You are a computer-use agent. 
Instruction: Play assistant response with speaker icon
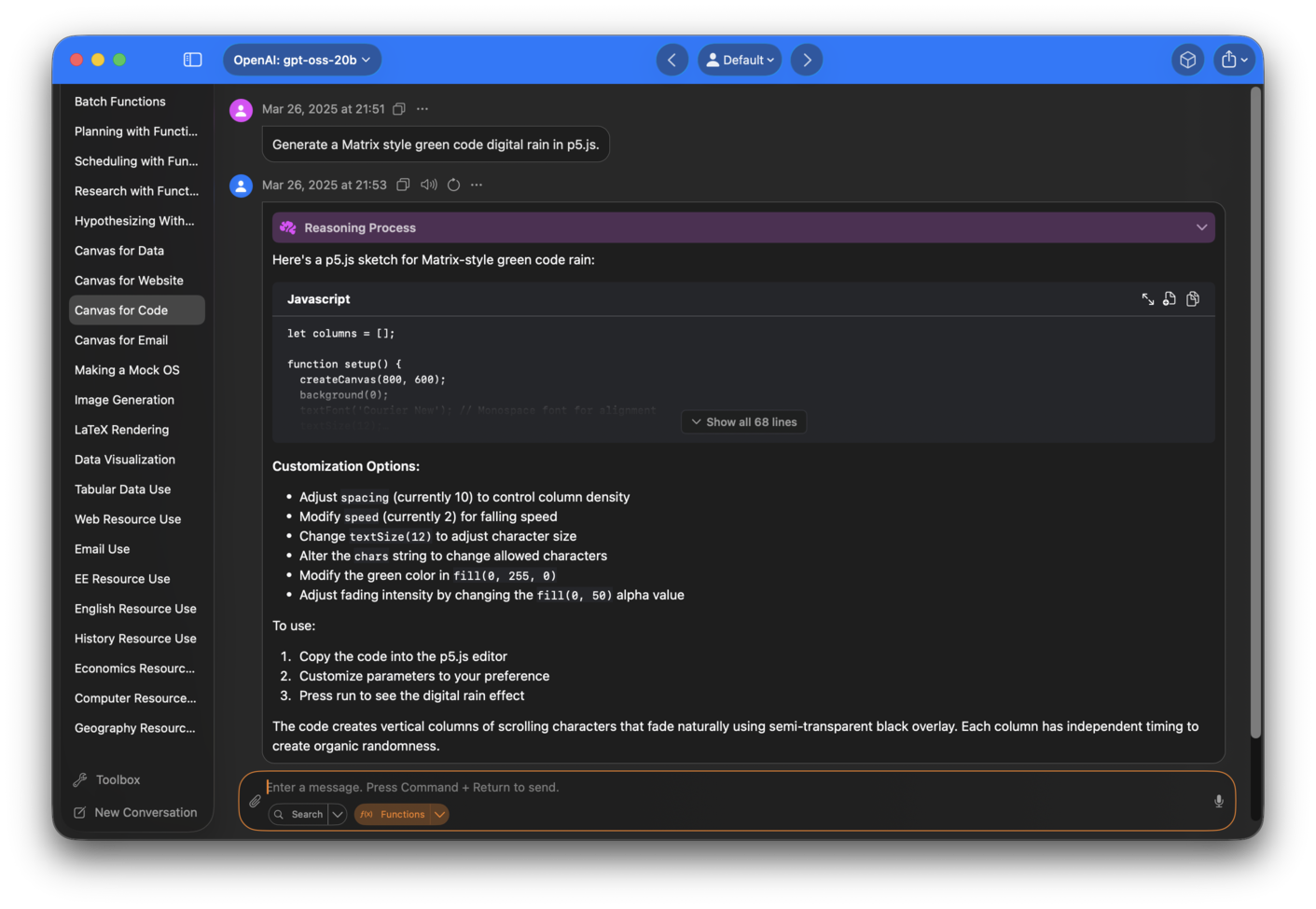click(x=429, y=185)
